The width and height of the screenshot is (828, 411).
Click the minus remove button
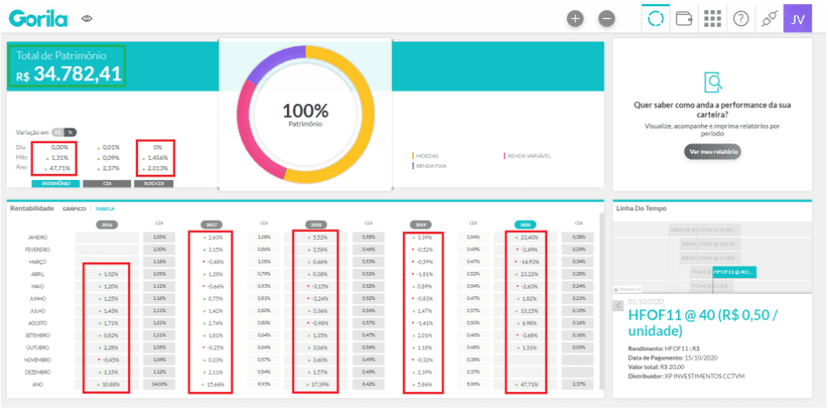(x=607, y=19)
